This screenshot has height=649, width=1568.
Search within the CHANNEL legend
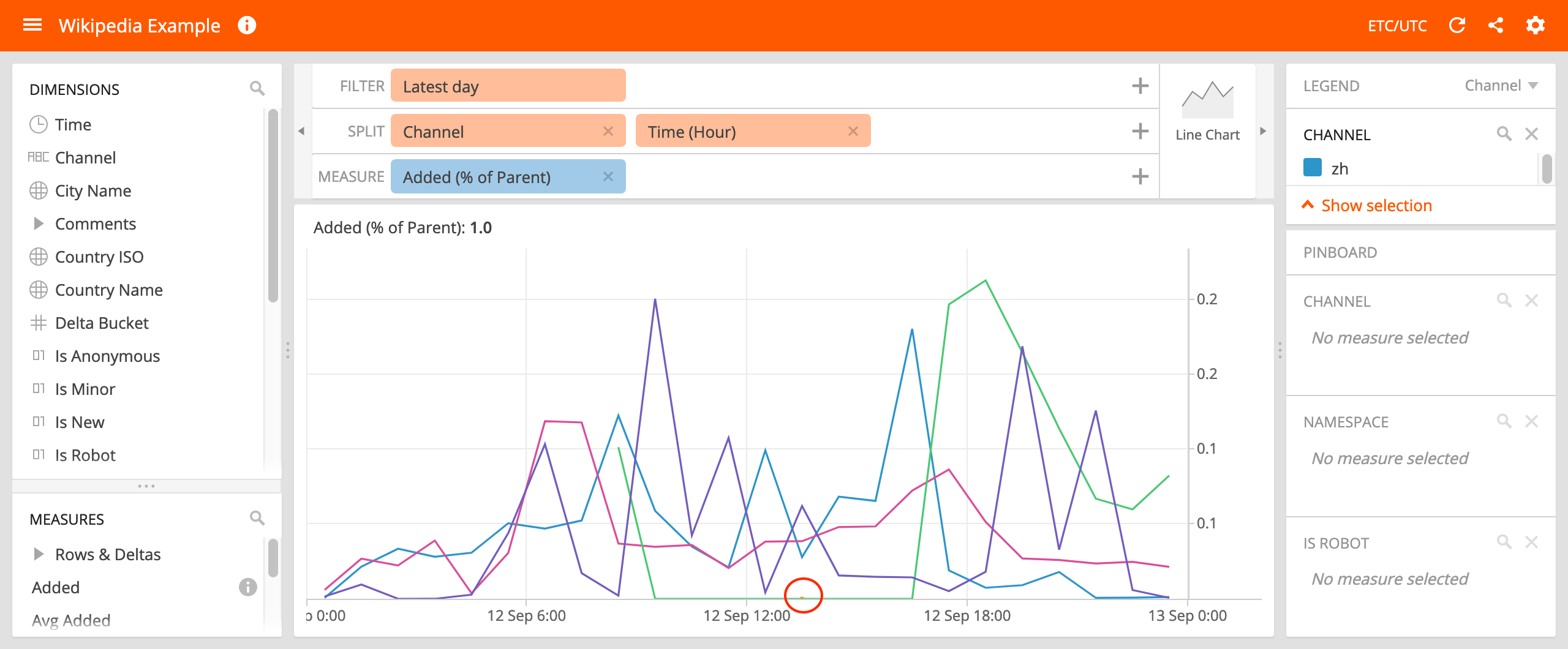1504,133
